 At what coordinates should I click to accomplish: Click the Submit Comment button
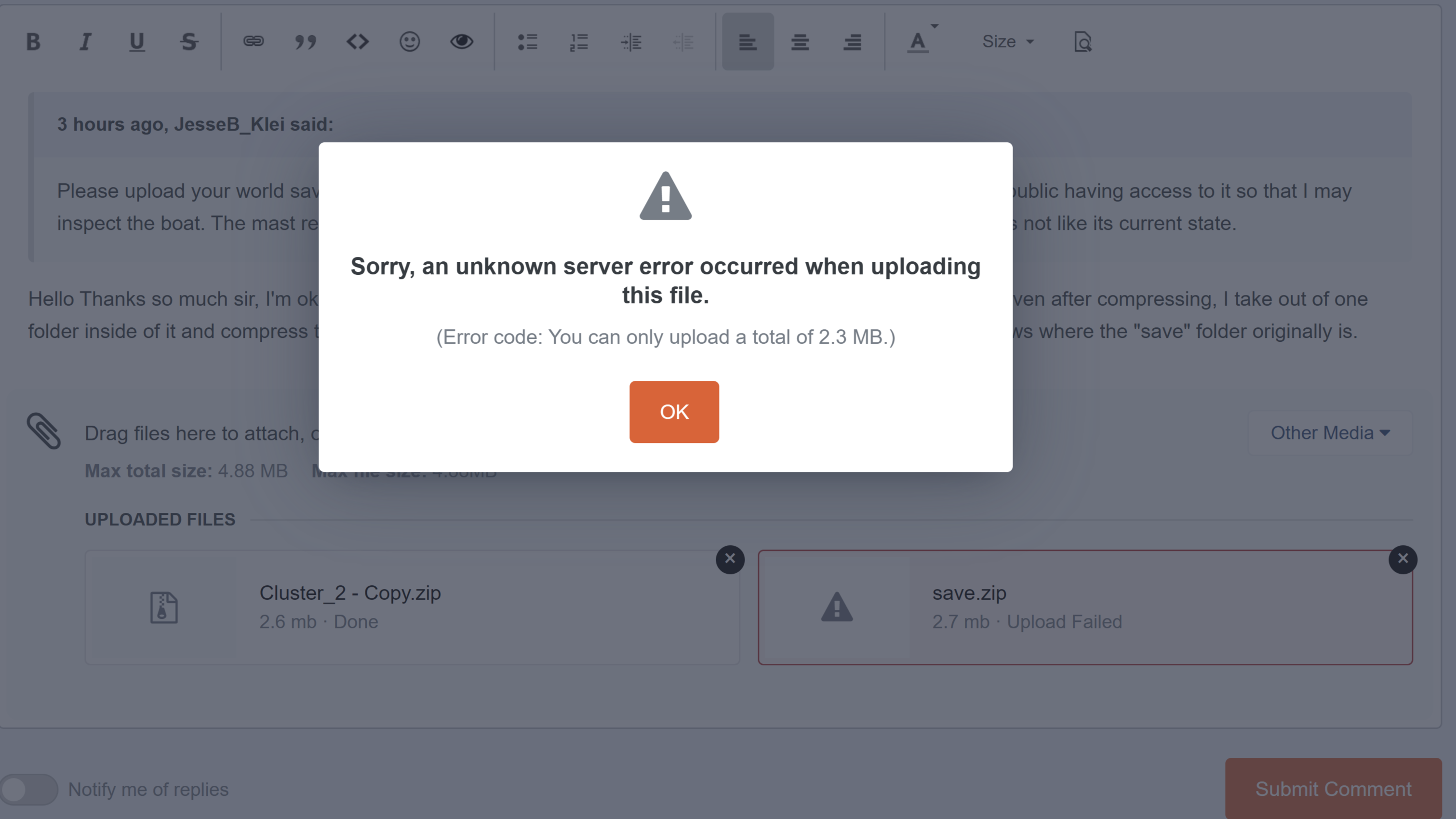click(x=1334, y=789)
